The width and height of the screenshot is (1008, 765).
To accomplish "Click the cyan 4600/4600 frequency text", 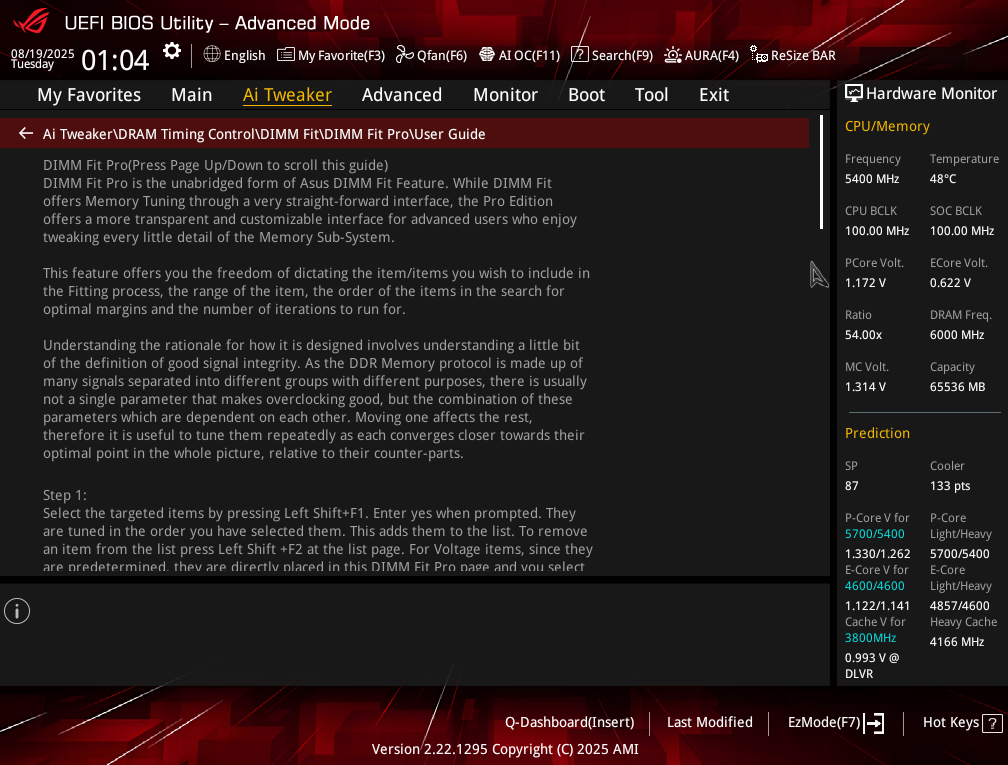I will coord(874,586).
